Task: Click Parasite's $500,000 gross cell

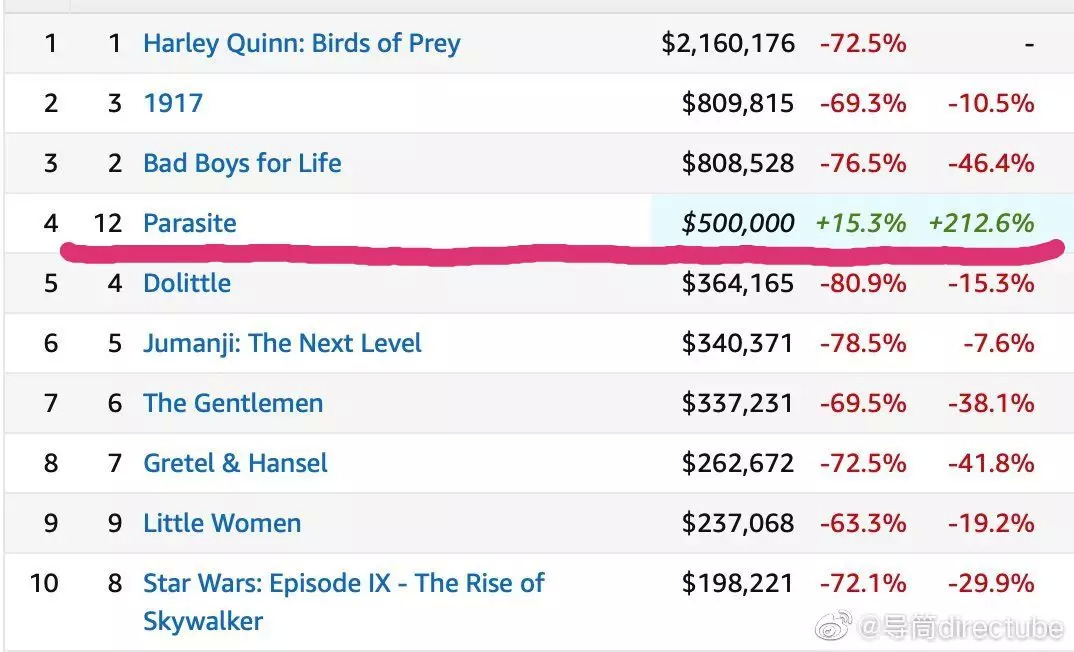Action: 737,223
